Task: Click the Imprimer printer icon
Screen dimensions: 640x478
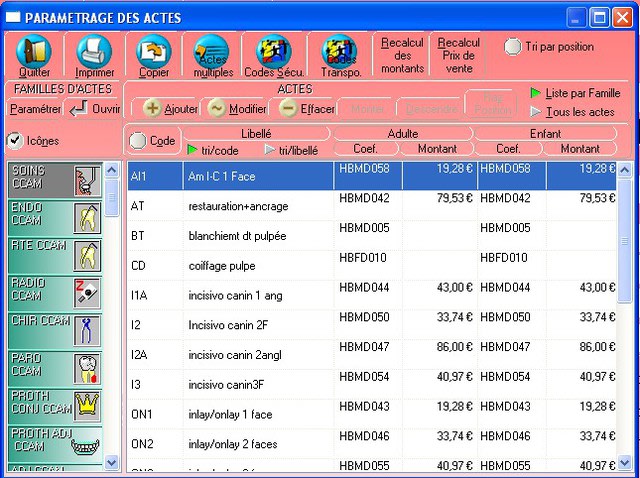Action: pyautogui.click(x=94, y=54)
